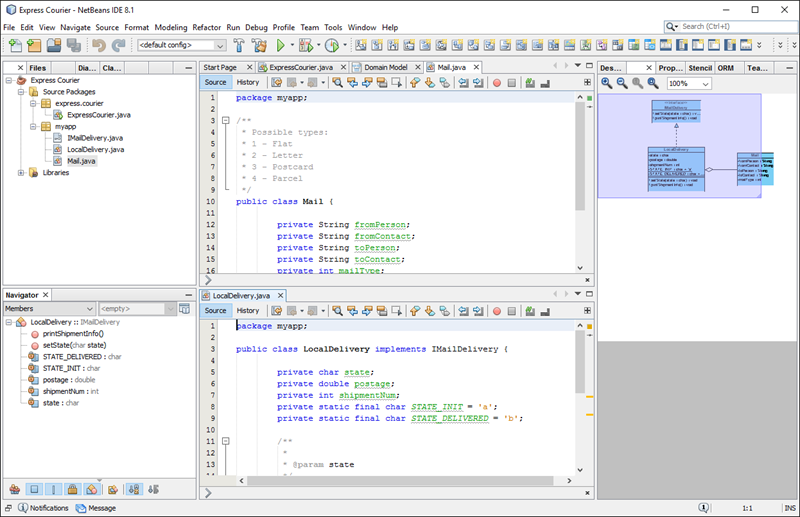Click the Redo arrow icon
The width and height of the screenshot is (800, 517).
[x=118, y=45]
